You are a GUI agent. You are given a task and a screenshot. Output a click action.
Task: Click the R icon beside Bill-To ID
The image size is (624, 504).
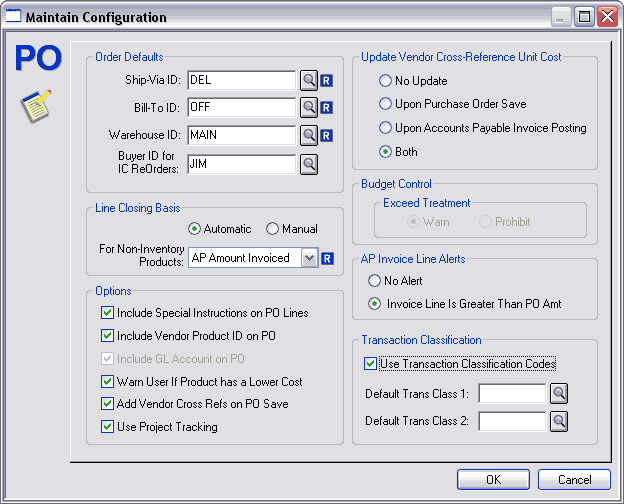326,108
